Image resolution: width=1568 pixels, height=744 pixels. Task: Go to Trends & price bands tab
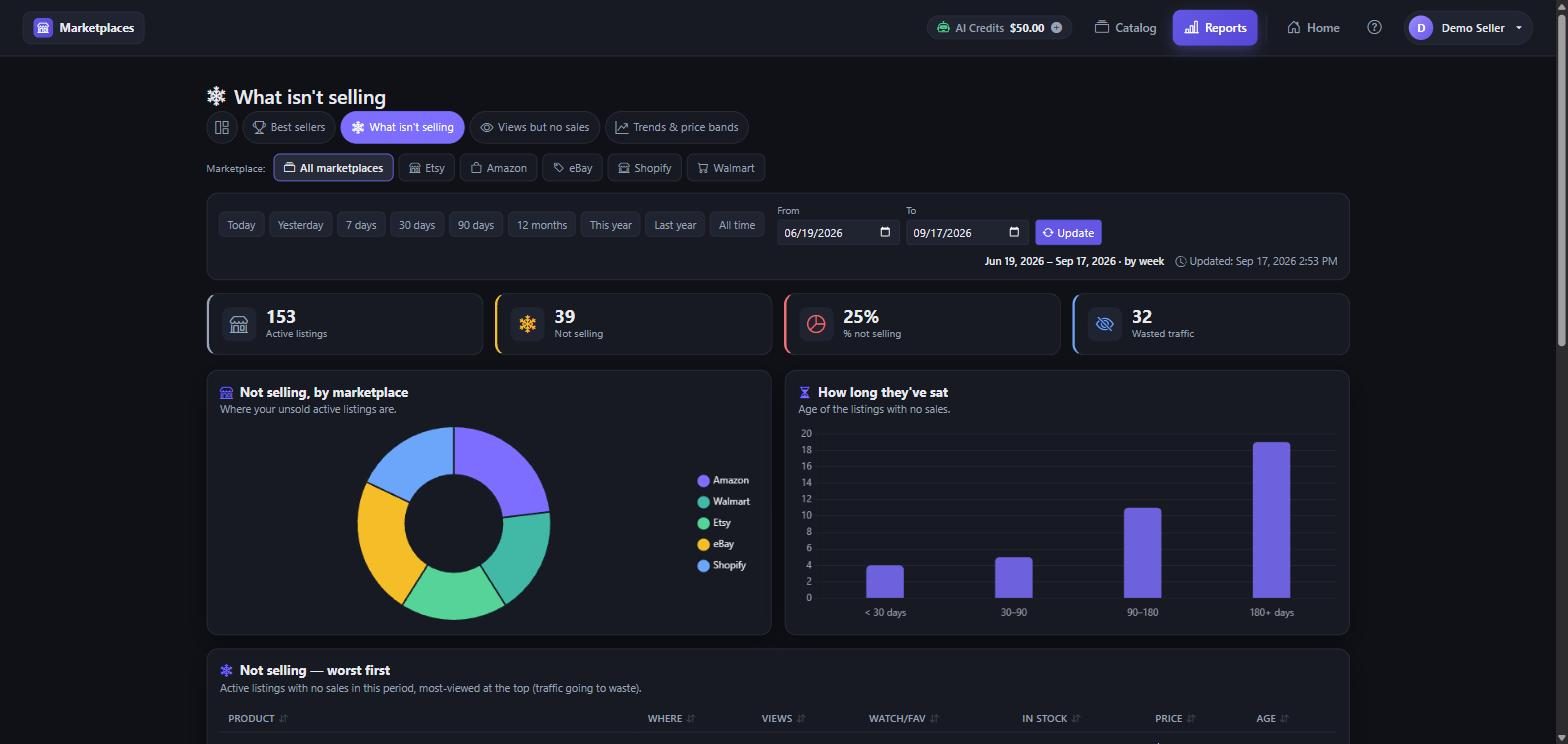(x=677, y=127)
